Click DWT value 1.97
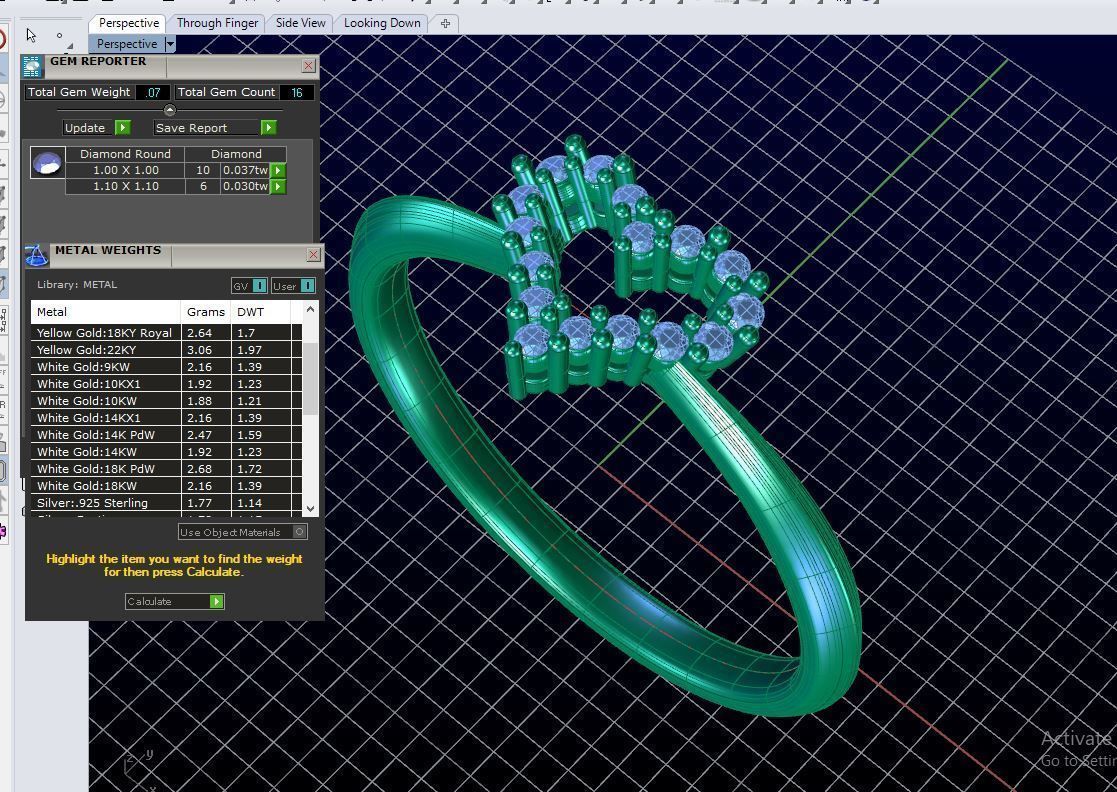 tap(249, 350)
